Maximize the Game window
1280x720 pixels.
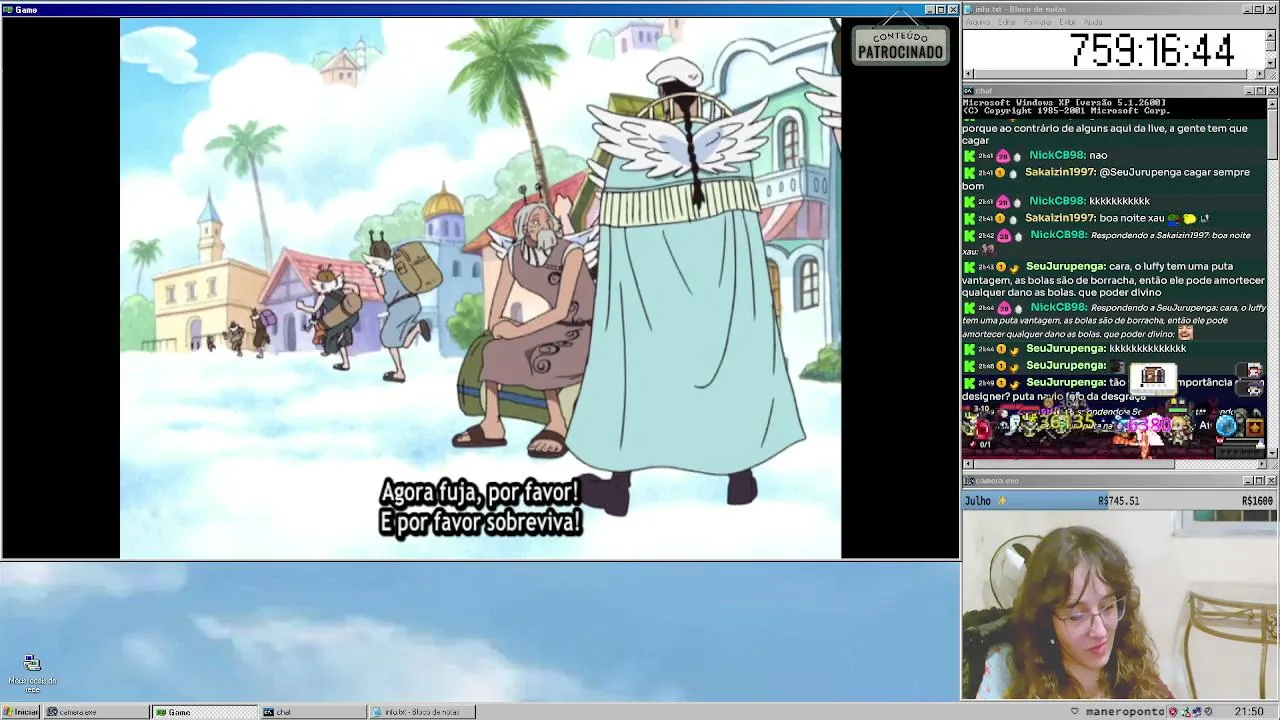(941, 9)
